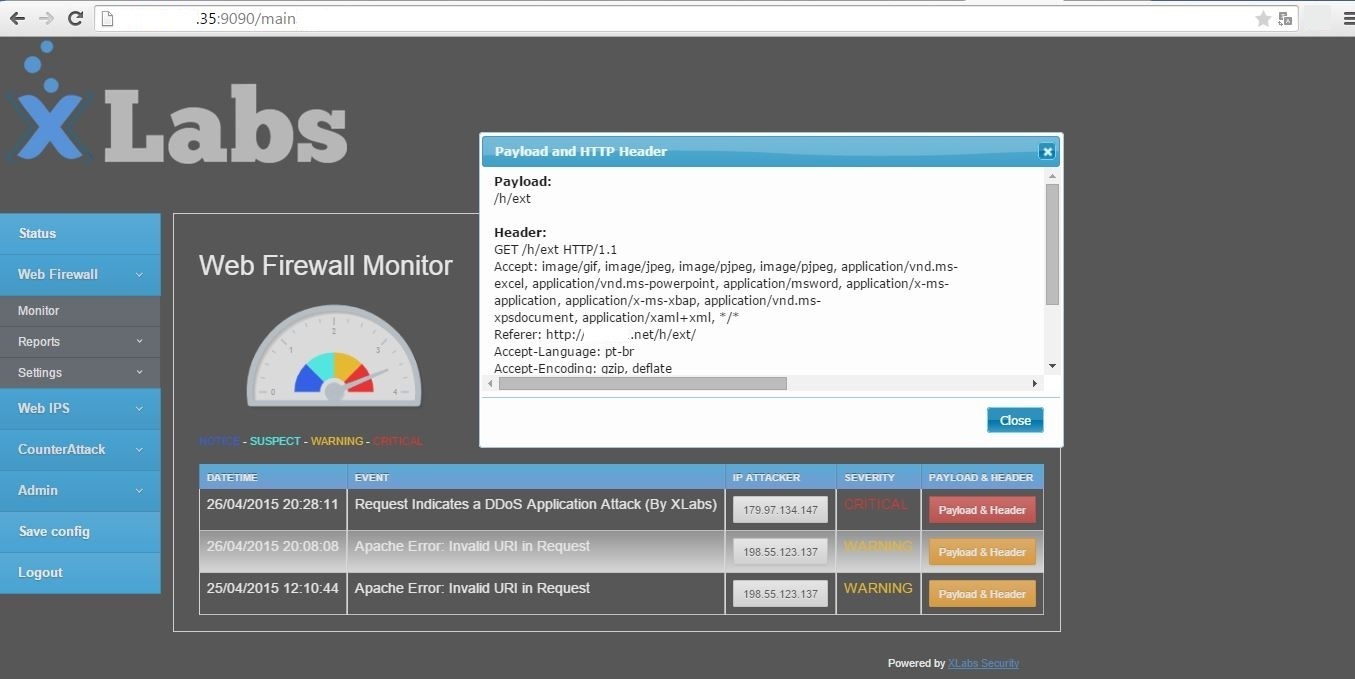Click IP 198.55.123.137 in the 26/04/2015 20:08:08 row

click(x=780, y=552)
